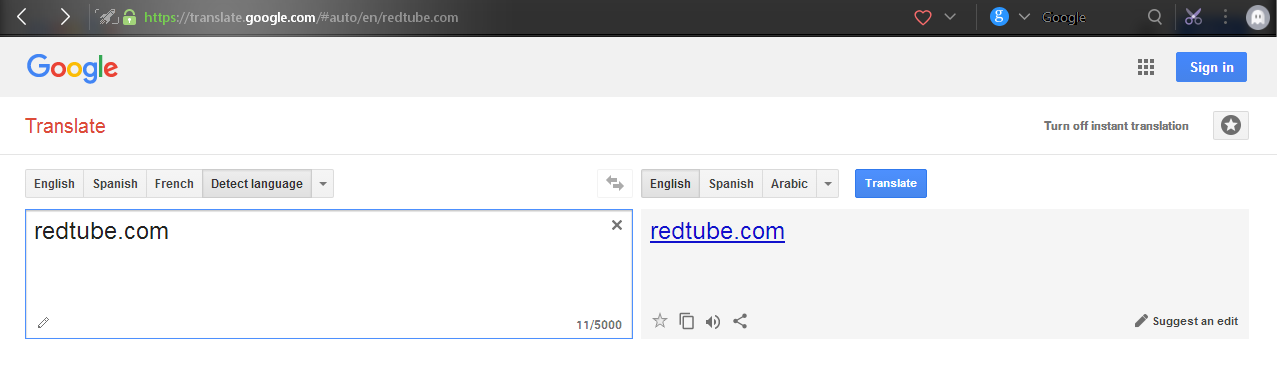This screenshot has height=373, width=1277.
Task: Expand source language dropdown arrow
Action: pos(322,184)
